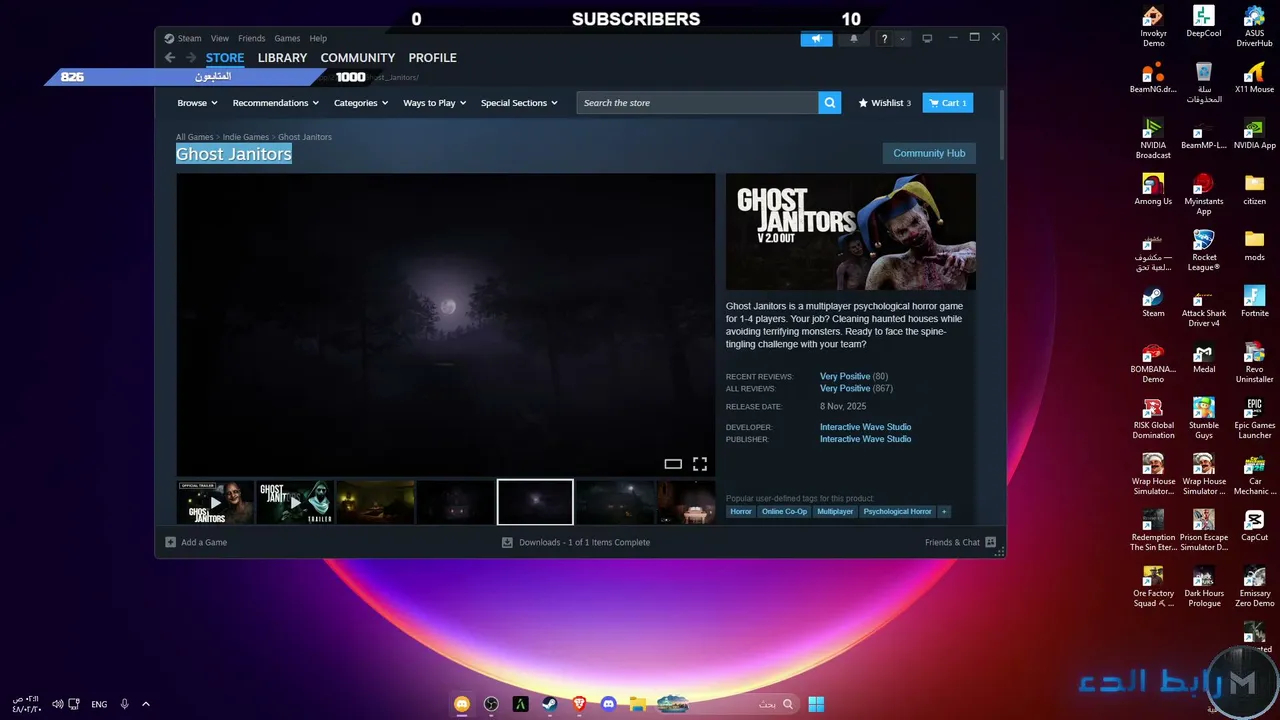Open the Wishlist
1280x720 pixels.
[x=885, y=103]
